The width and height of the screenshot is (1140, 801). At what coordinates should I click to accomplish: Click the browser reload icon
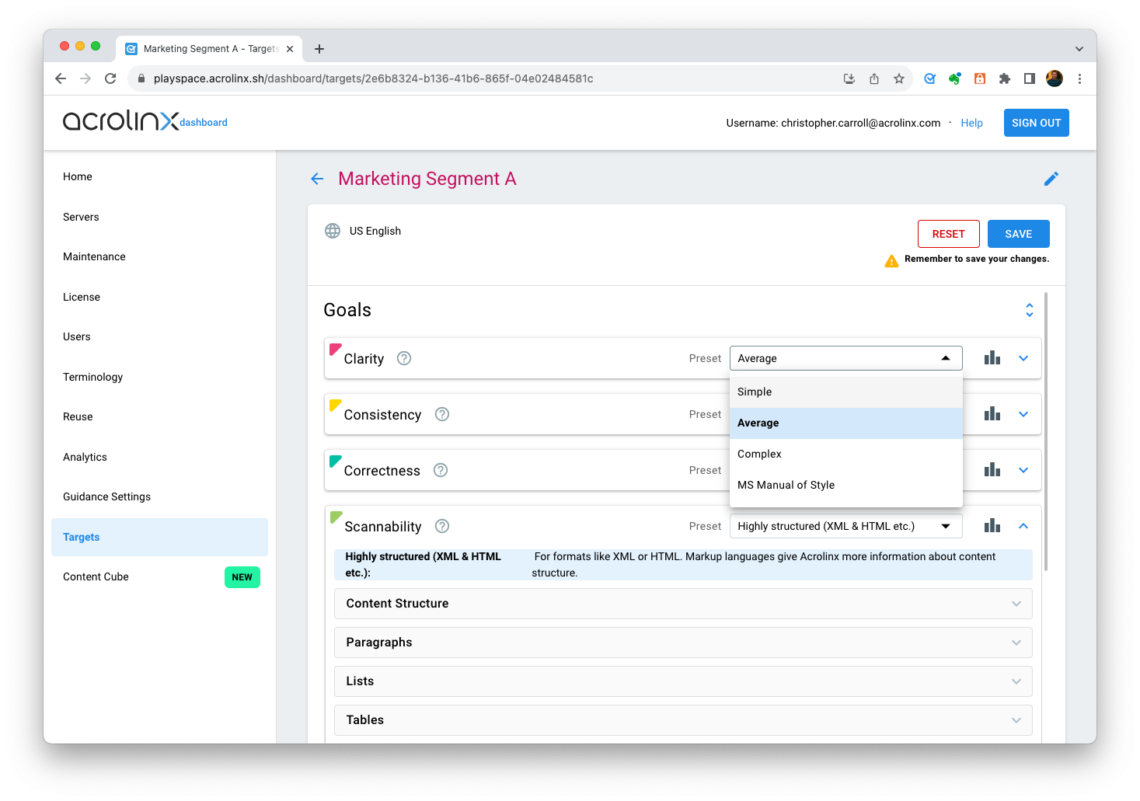pos(111,79)
